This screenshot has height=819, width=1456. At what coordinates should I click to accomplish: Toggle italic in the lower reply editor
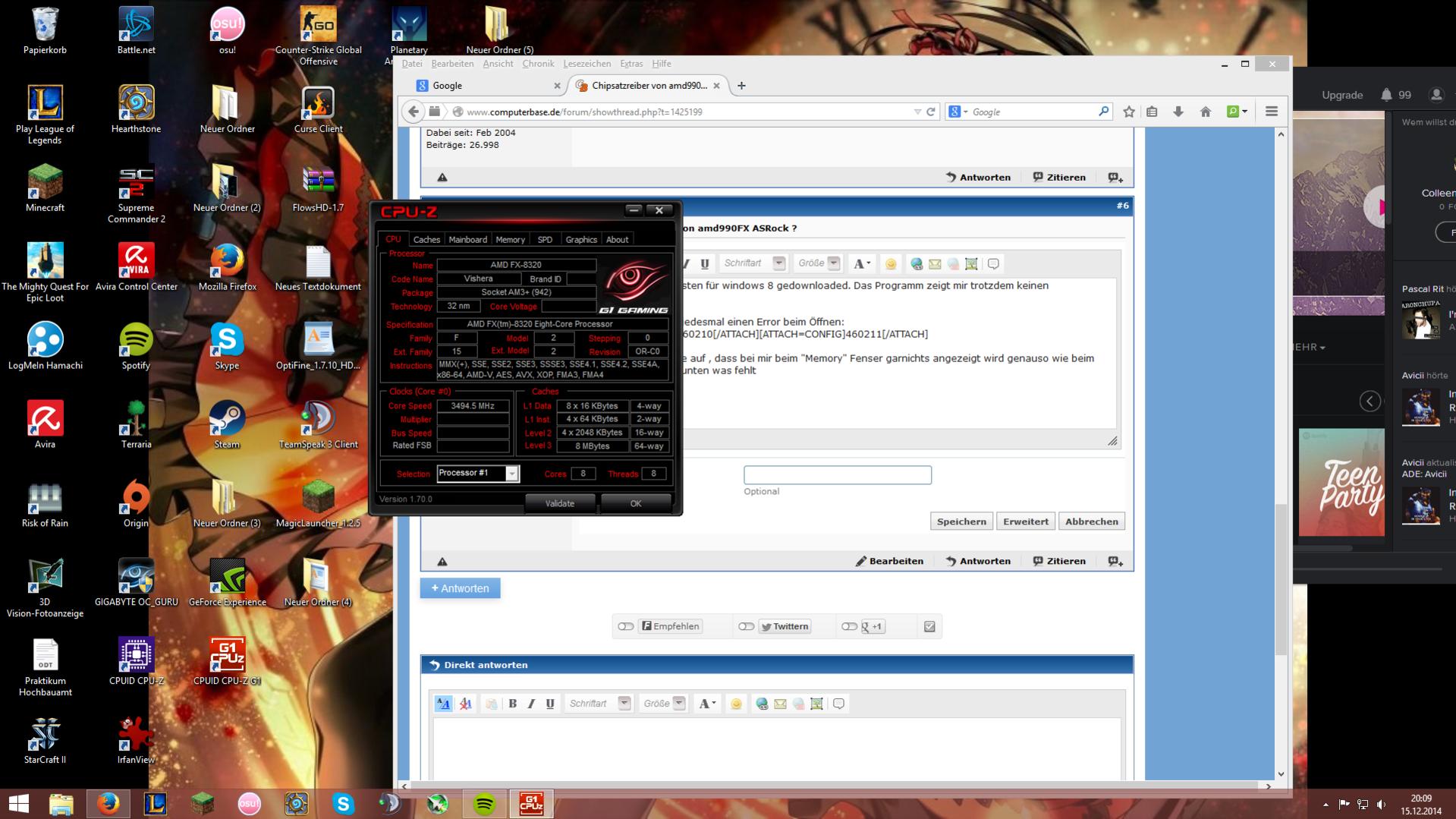(531, 704)
